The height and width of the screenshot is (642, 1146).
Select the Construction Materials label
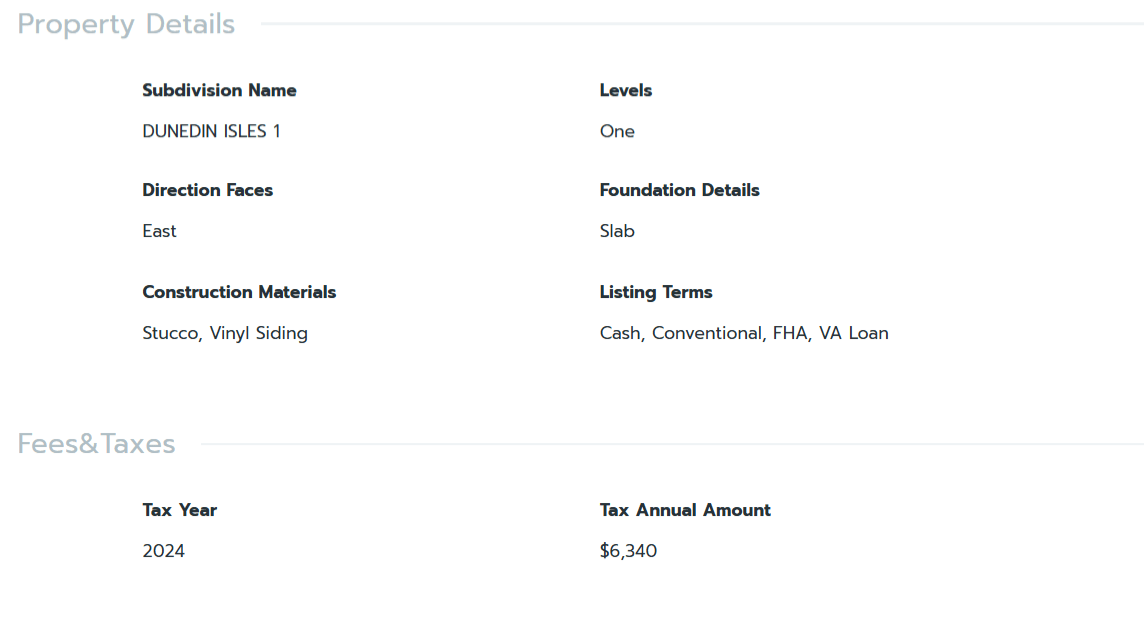coord(239,292)
